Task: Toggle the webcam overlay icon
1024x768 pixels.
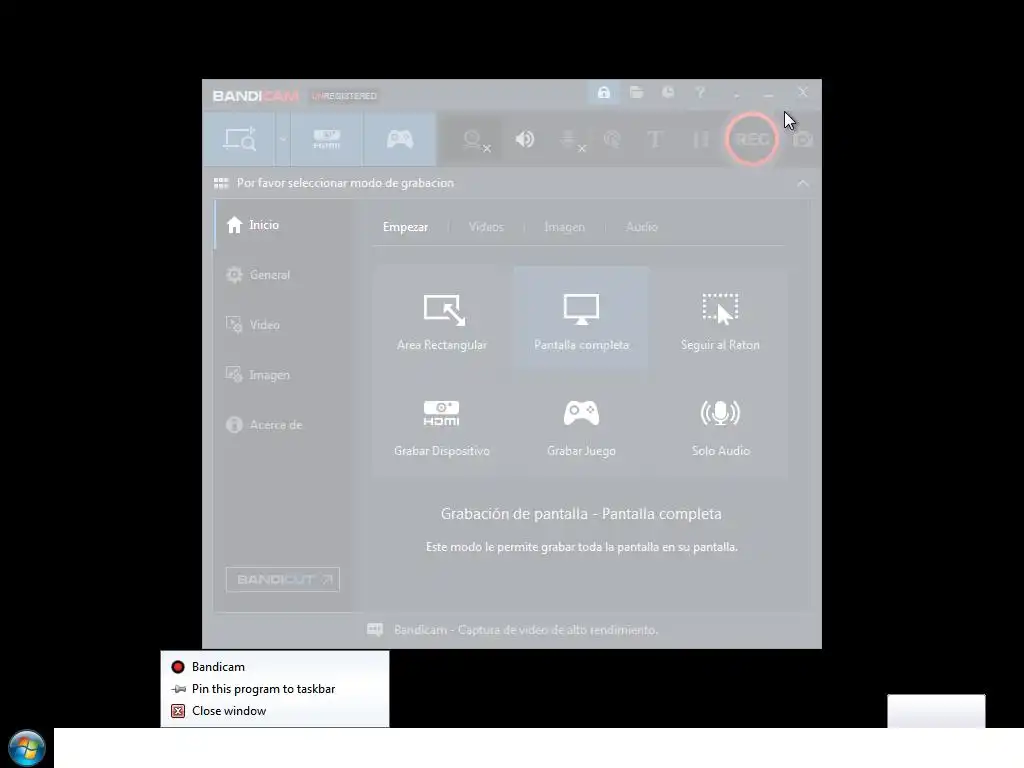Action: tap(476, 140)
